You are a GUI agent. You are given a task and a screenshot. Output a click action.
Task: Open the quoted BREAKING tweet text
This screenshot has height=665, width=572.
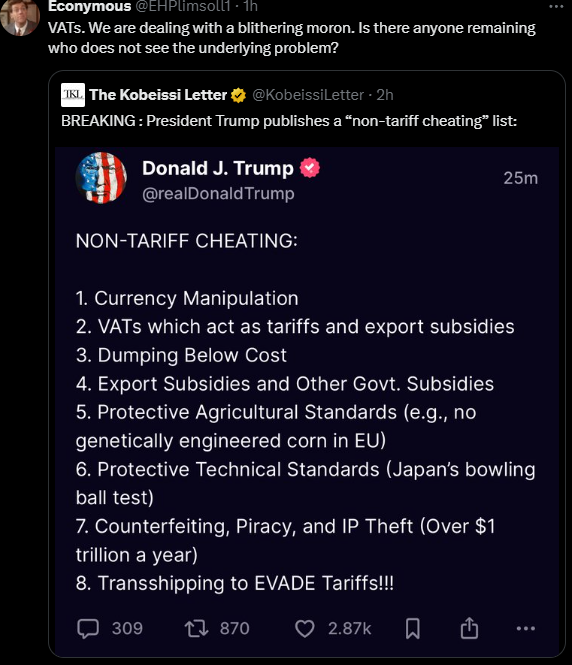[289, 121]
